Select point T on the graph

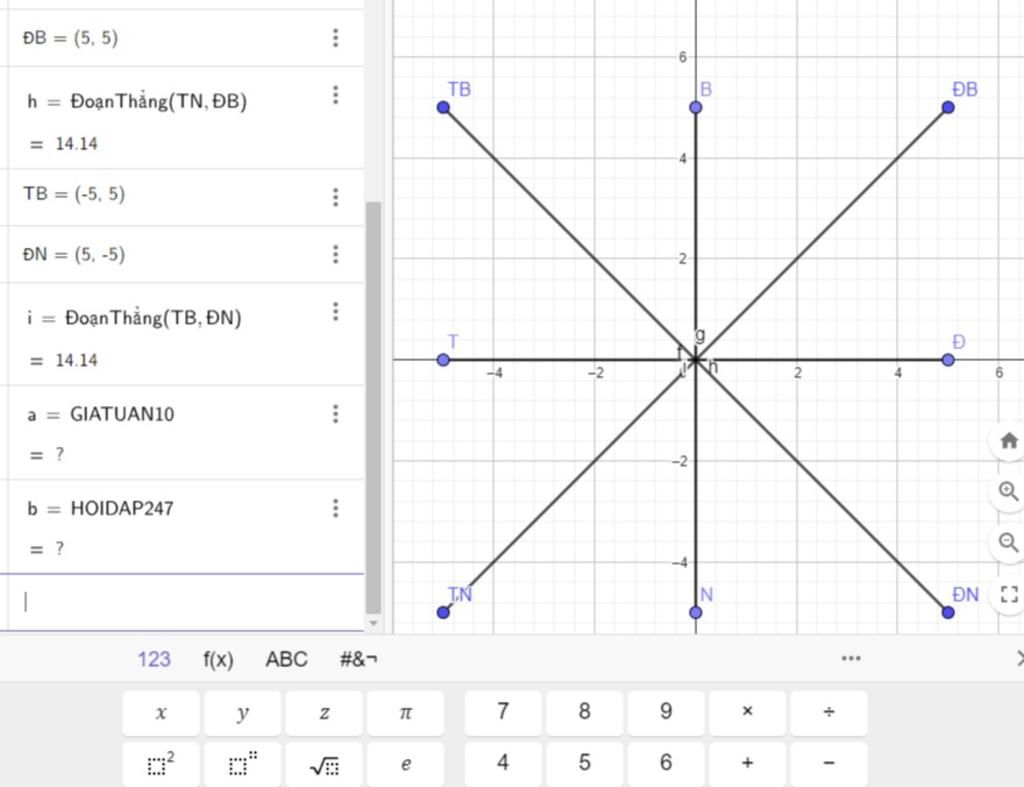pyautogui.click(x=443, y=360)
